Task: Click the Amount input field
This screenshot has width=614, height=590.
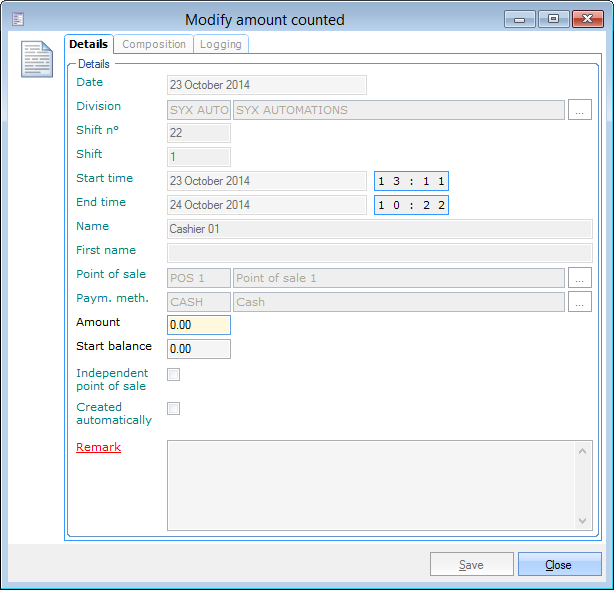Action: (199, 325)
